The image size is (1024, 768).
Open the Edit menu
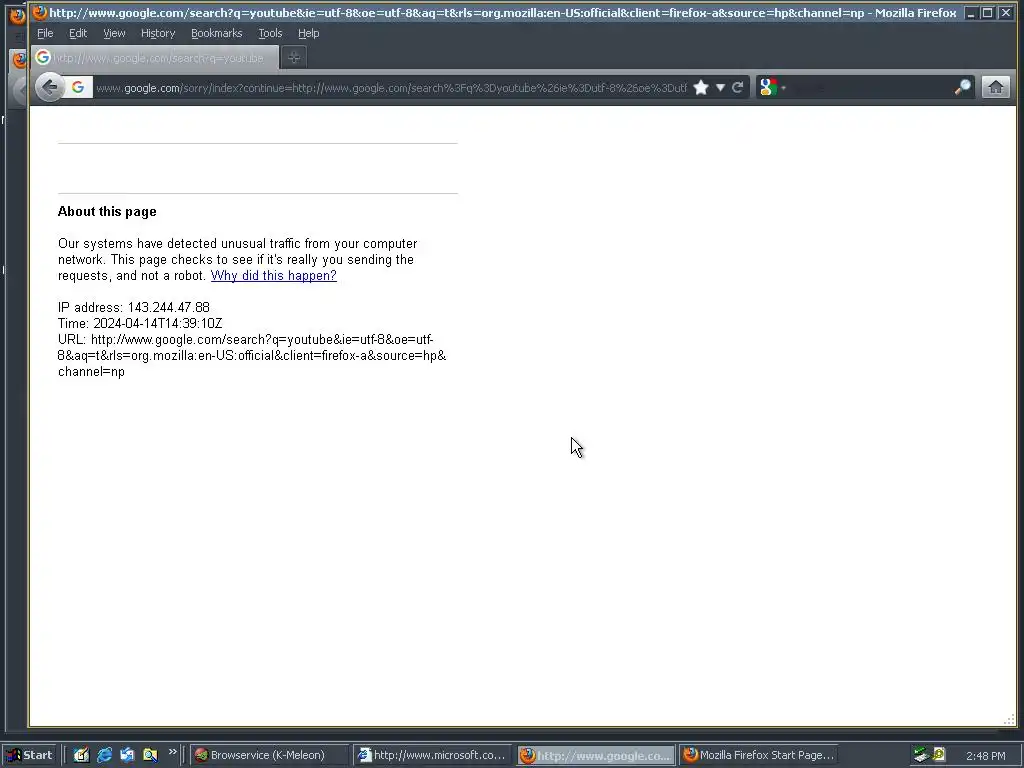pyautogui.click(x=78, y=33)
